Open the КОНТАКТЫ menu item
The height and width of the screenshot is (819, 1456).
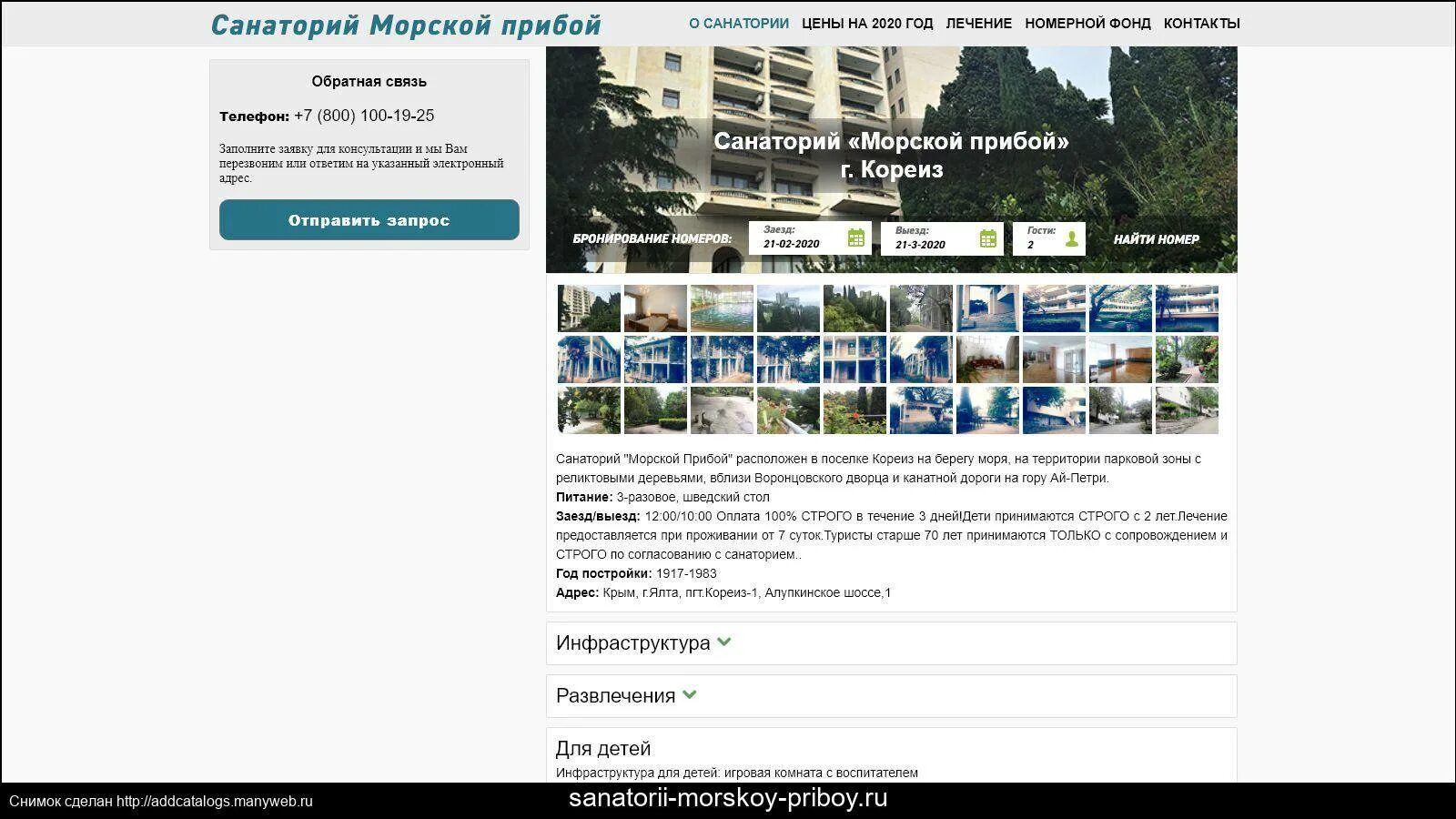click(x=1202, y=24)
